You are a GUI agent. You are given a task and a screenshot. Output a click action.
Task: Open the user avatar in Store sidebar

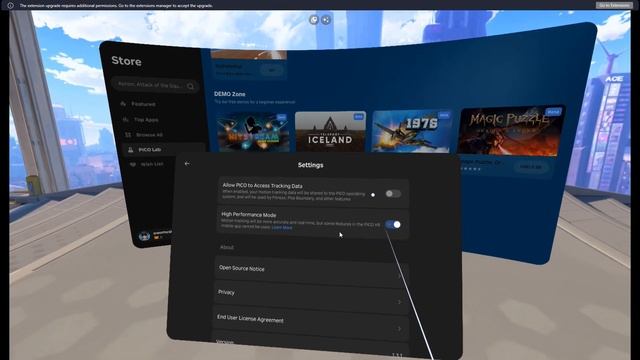click(x=144, y=236)
